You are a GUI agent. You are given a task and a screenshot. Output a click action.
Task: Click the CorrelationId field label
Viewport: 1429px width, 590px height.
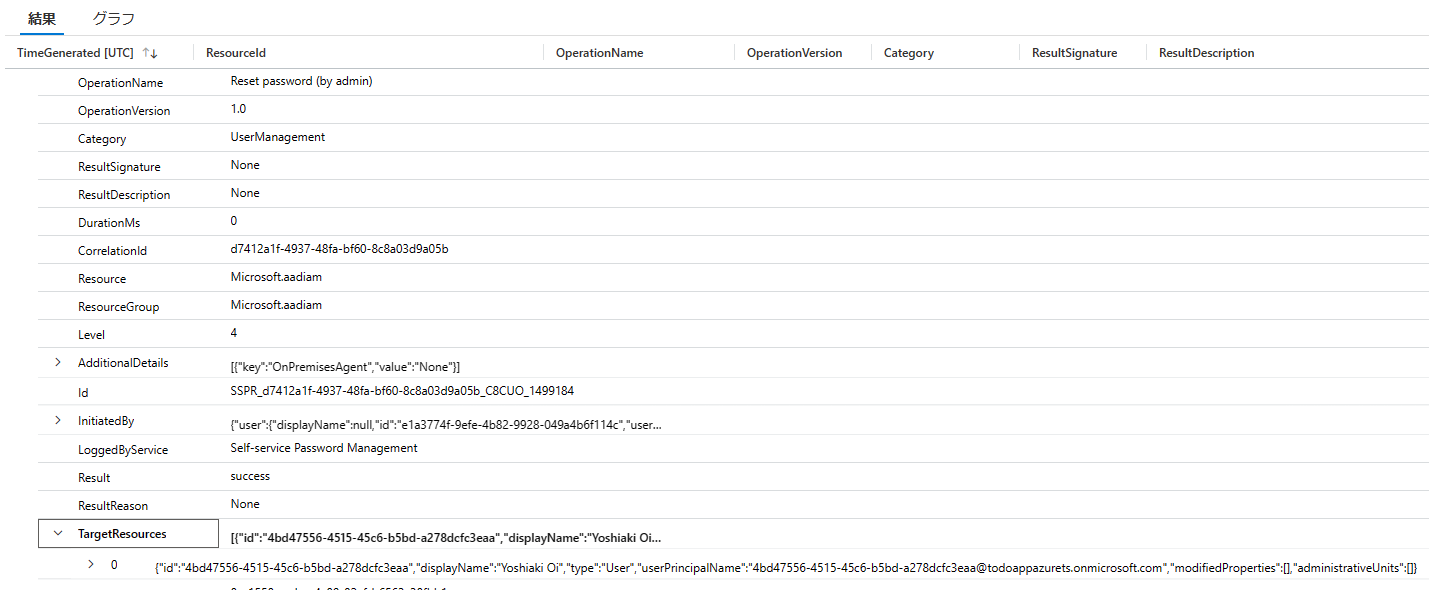(112, 251)
